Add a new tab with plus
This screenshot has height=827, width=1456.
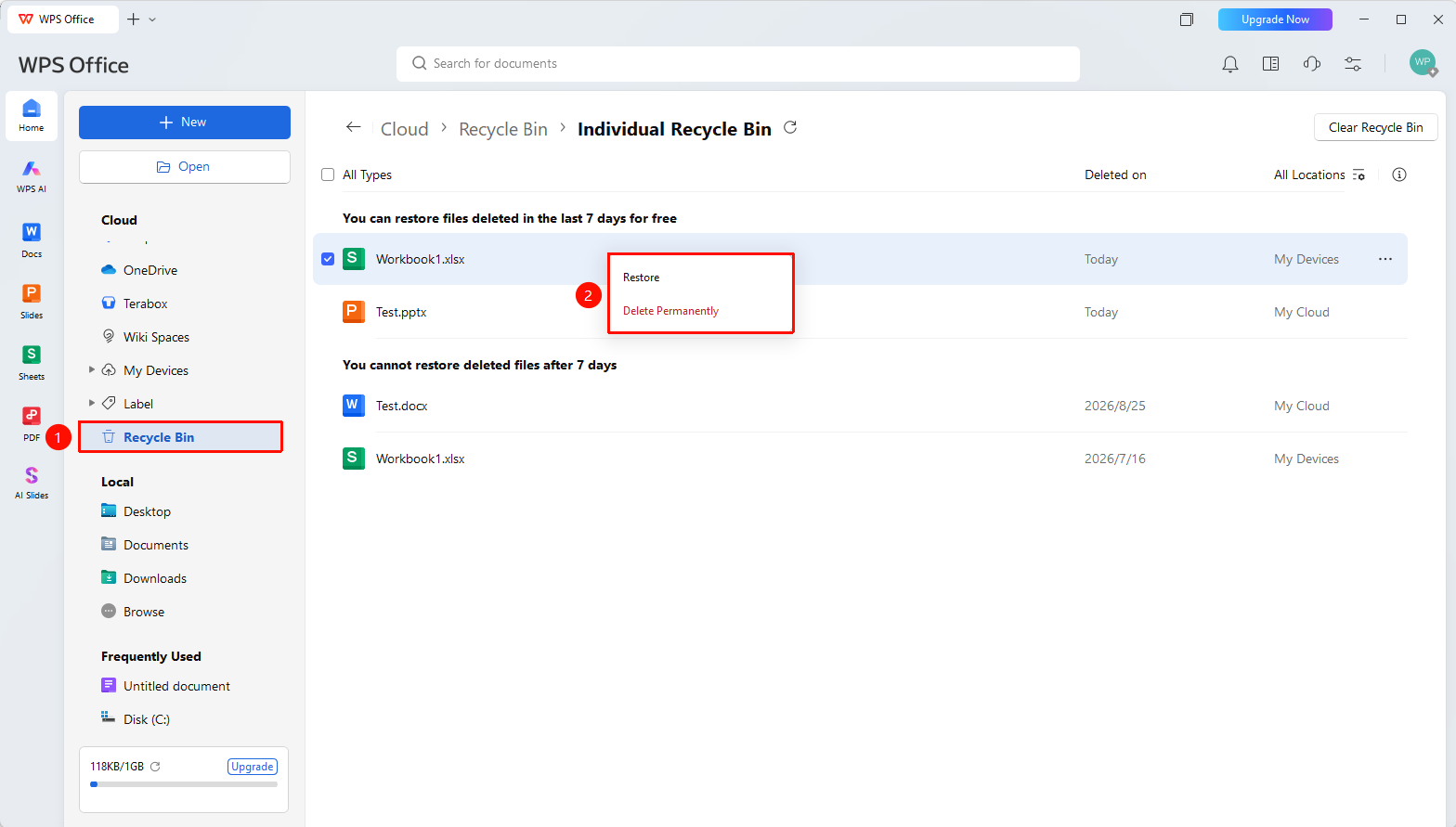(134, 19)
